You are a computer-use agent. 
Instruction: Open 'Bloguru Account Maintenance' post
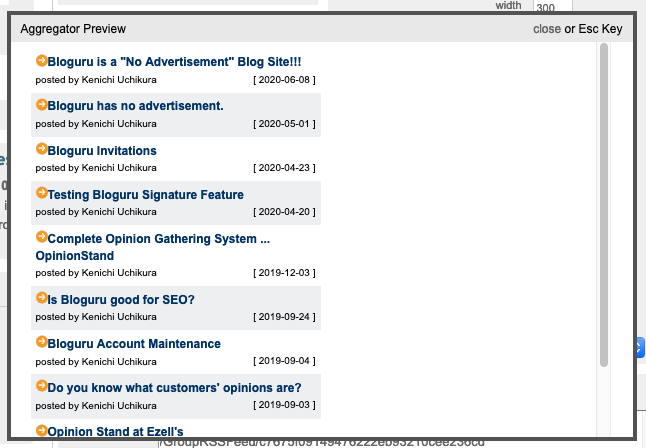point(134,344)
